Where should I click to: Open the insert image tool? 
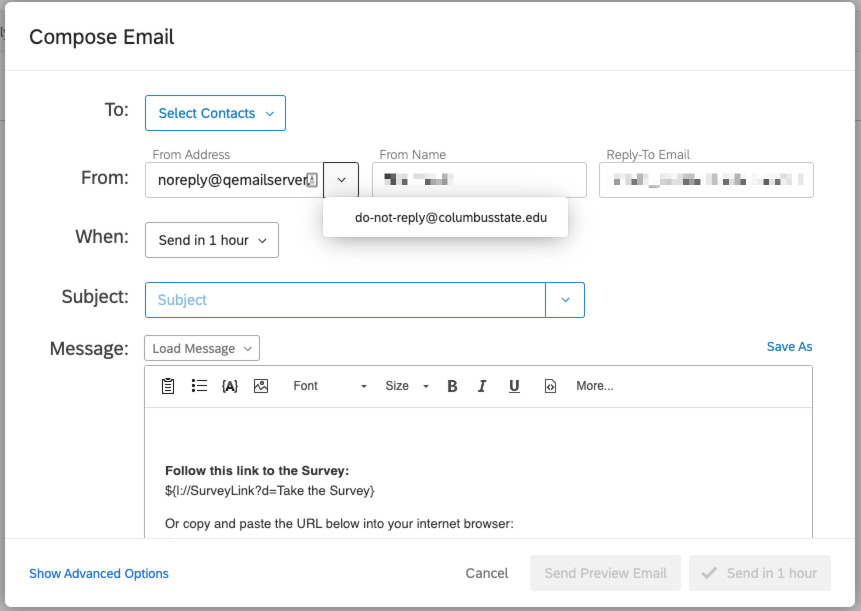[260, 385]
